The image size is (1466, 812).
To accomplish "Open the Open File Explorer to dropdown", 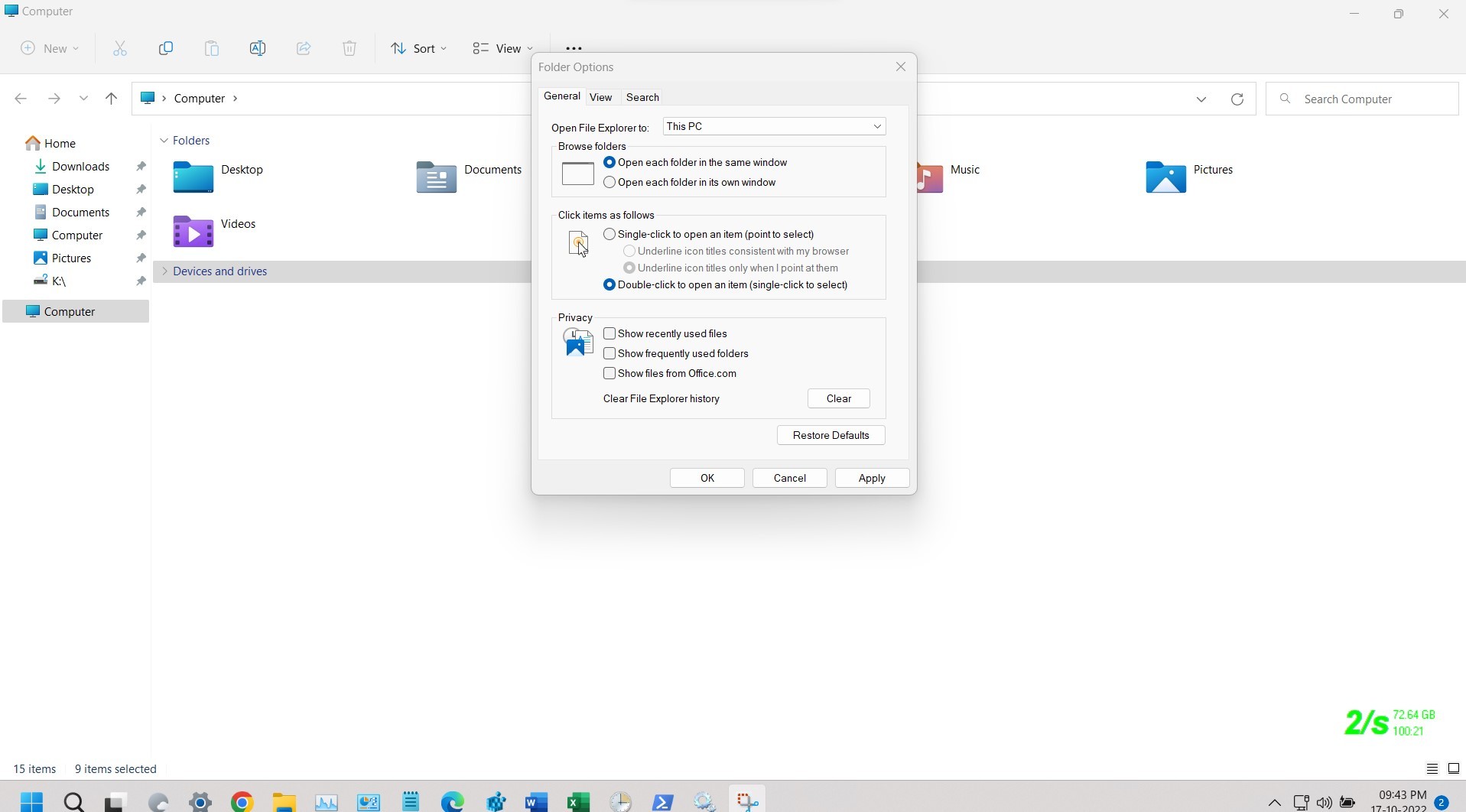I will pos(774,126).
